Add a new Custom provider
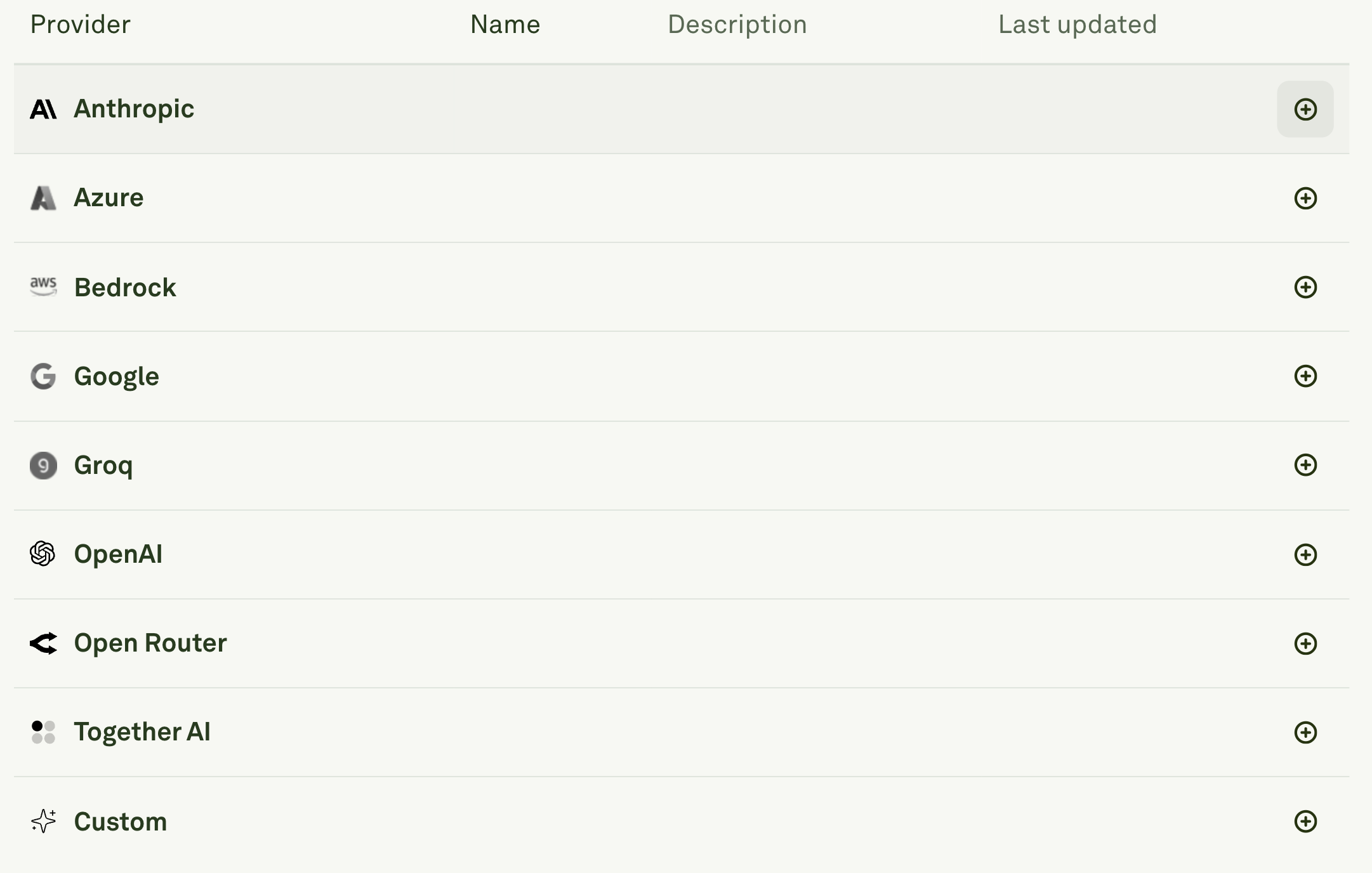Viewport: 1372px width, 873px height. click(1305, 821)
